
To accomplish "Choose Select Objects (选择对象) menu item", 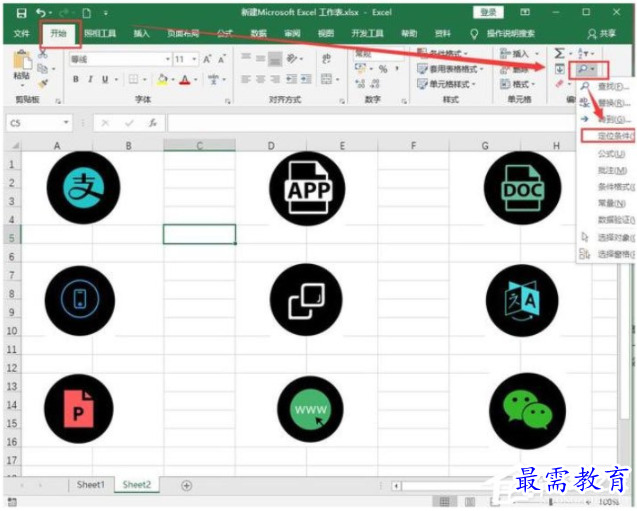I will point(607,237).
